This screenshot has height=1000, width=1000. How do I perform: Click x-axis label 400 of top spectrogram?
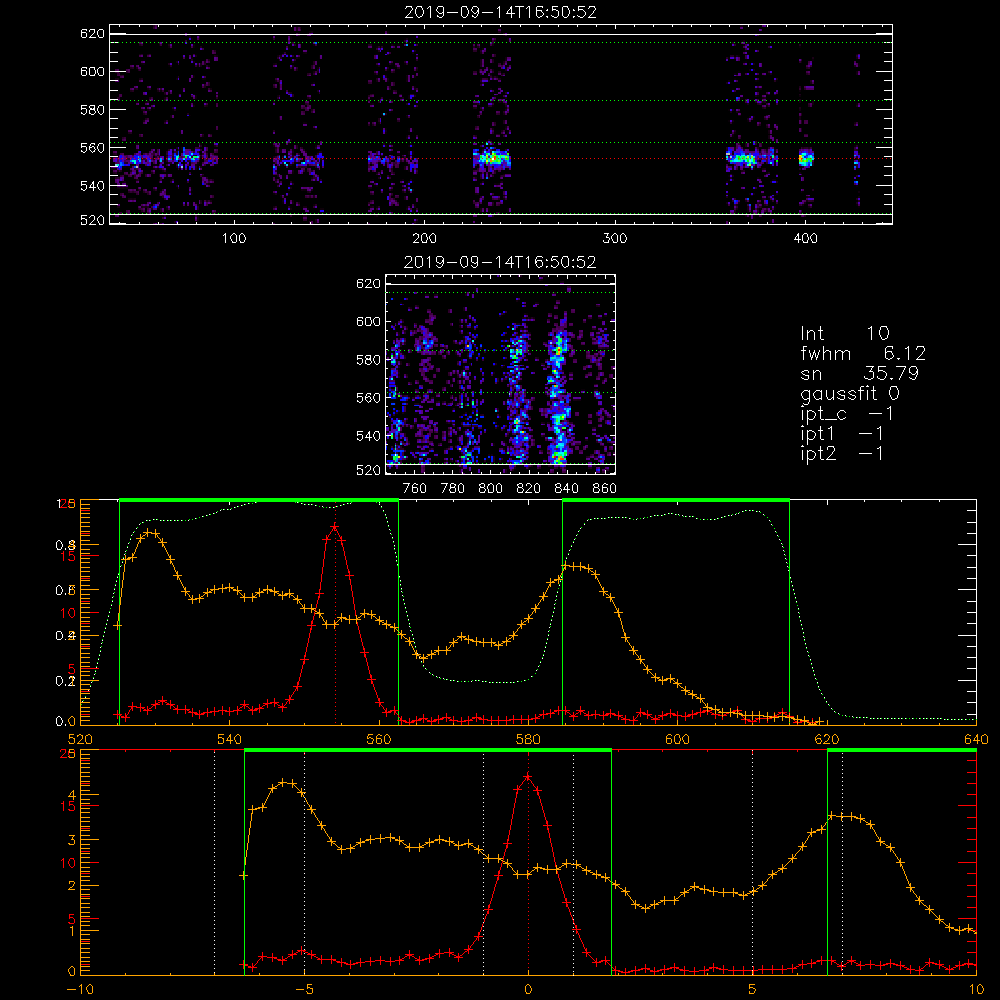(x=805, y=238)
